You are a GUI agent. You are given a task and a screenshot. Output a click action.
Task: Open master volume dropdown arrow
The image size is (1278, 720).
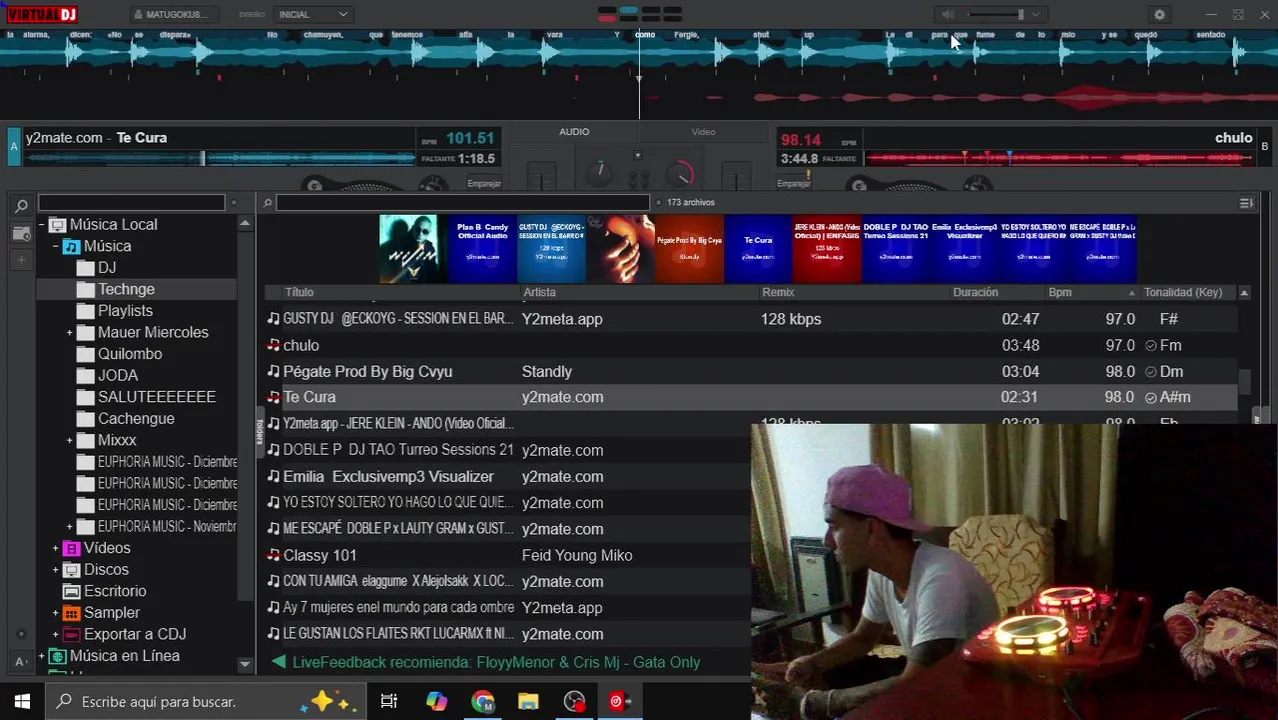coord(1036,14)
